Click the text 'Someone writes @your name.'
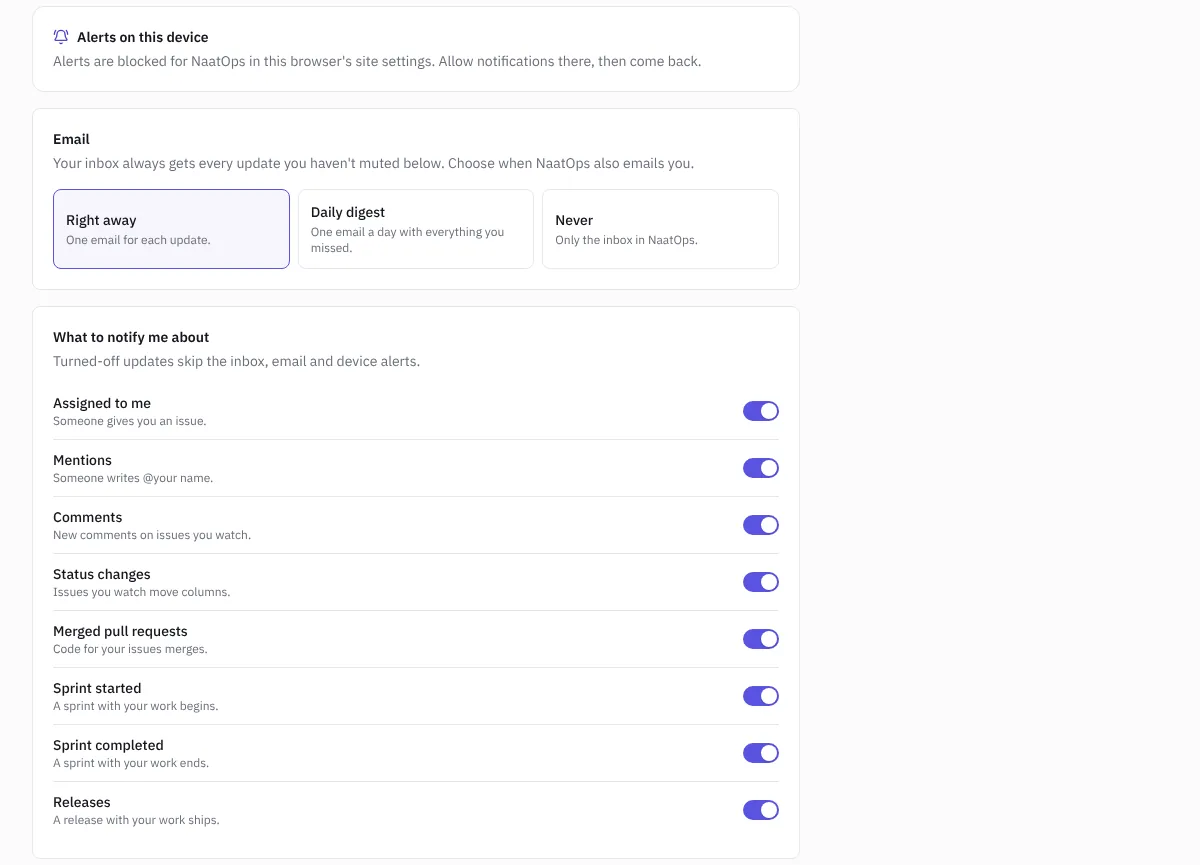Screen dimensions: 1200x865 click(x=133, y=478)
